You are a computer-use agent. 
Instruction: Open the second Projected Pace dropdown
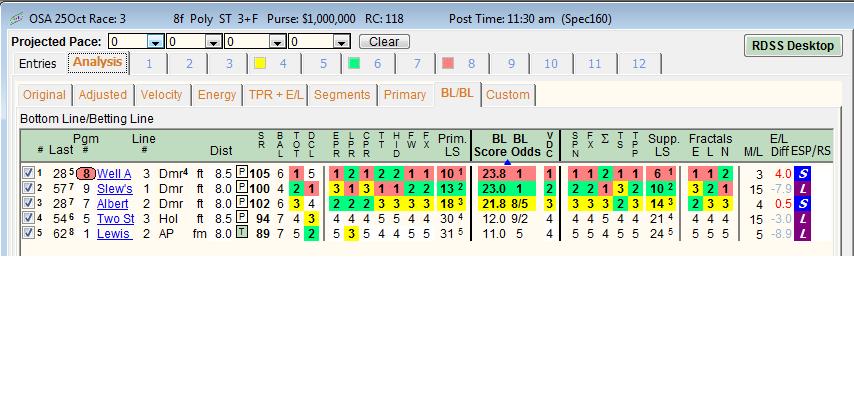(x=214, y=42)
